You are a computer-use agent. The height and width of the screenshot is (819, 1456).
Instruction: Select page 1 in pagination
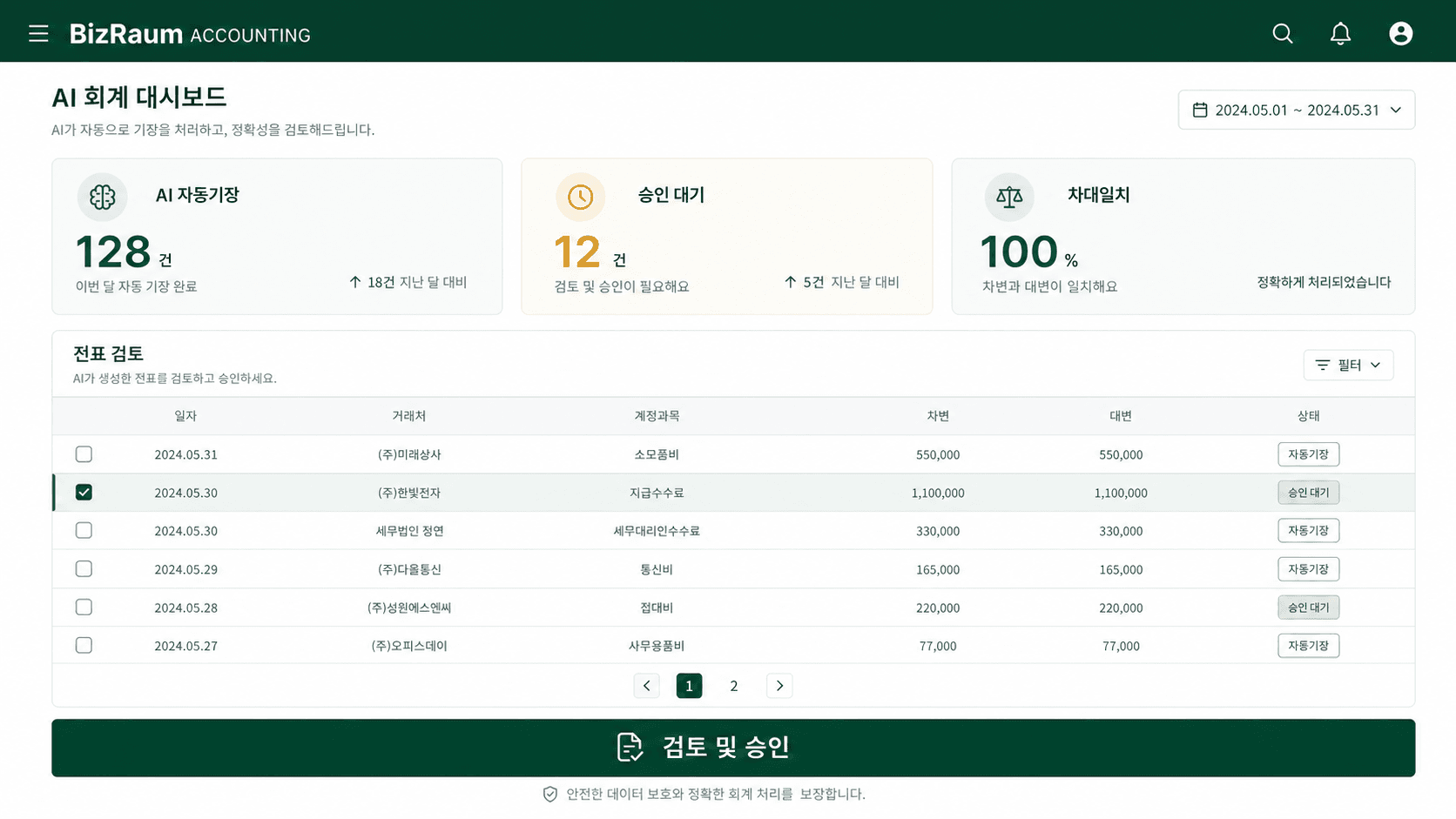tap(689, 686)
